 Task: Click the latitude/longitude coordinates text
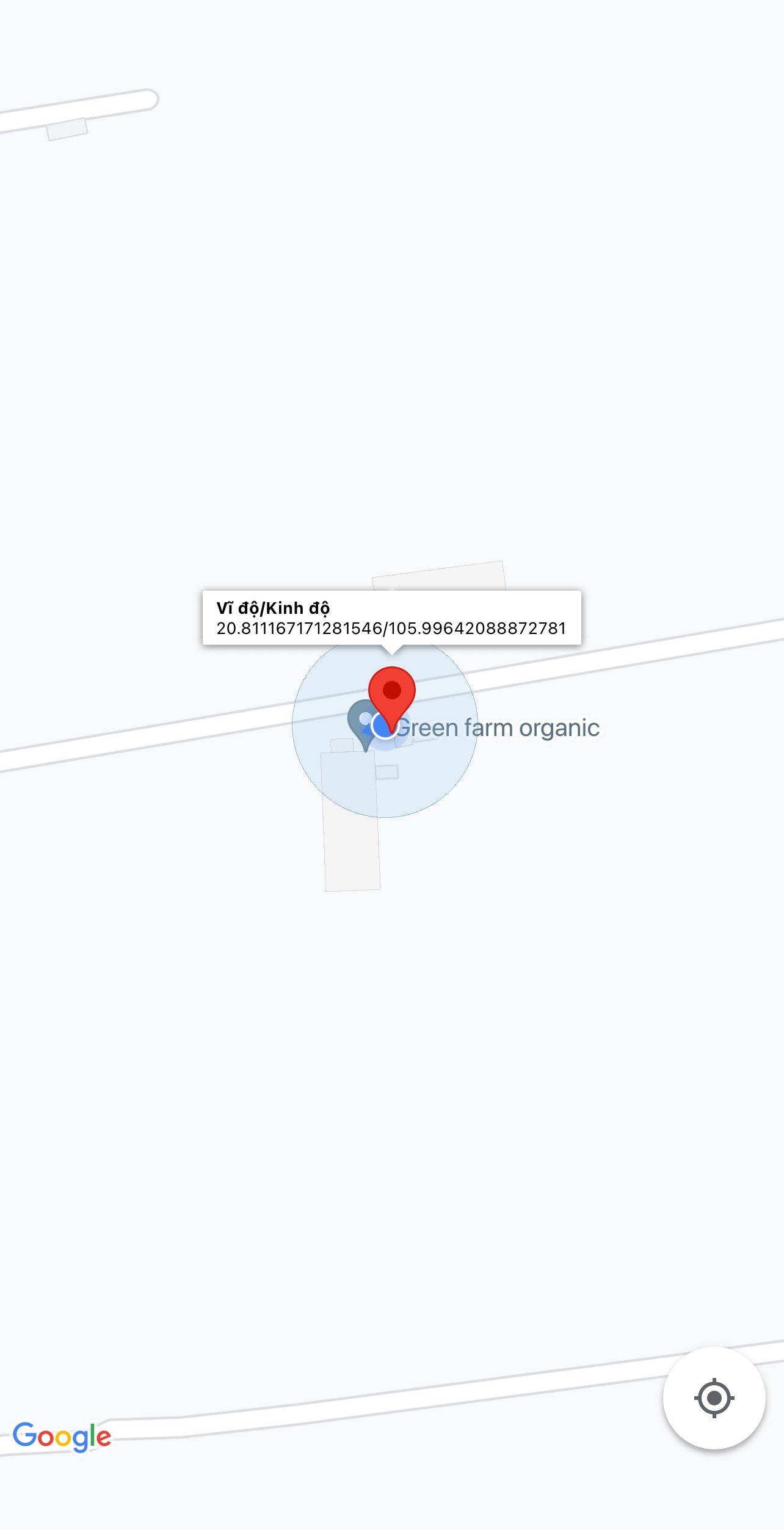(x=391, y=628)
